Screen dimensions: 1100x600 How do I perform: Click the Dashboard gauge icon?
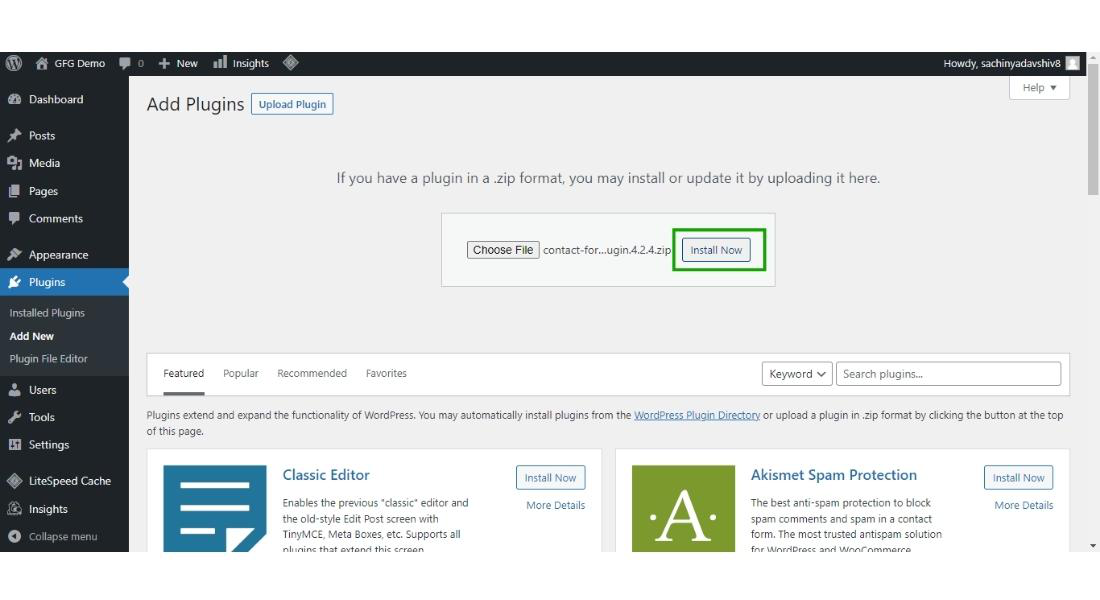pyautogui.click(x=15, y=100)
